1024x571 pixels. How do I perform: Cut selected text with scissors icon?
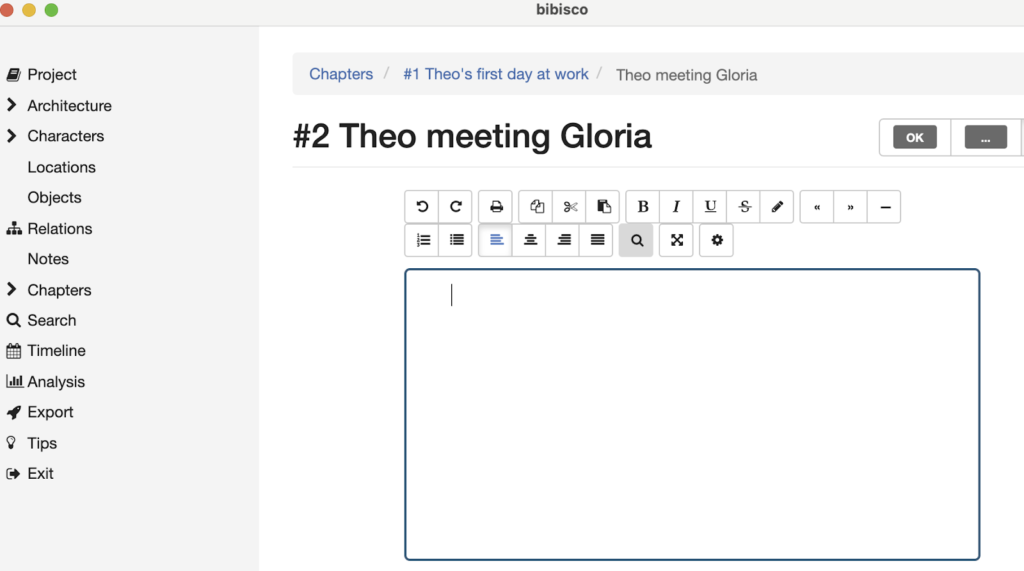(570, 207)
